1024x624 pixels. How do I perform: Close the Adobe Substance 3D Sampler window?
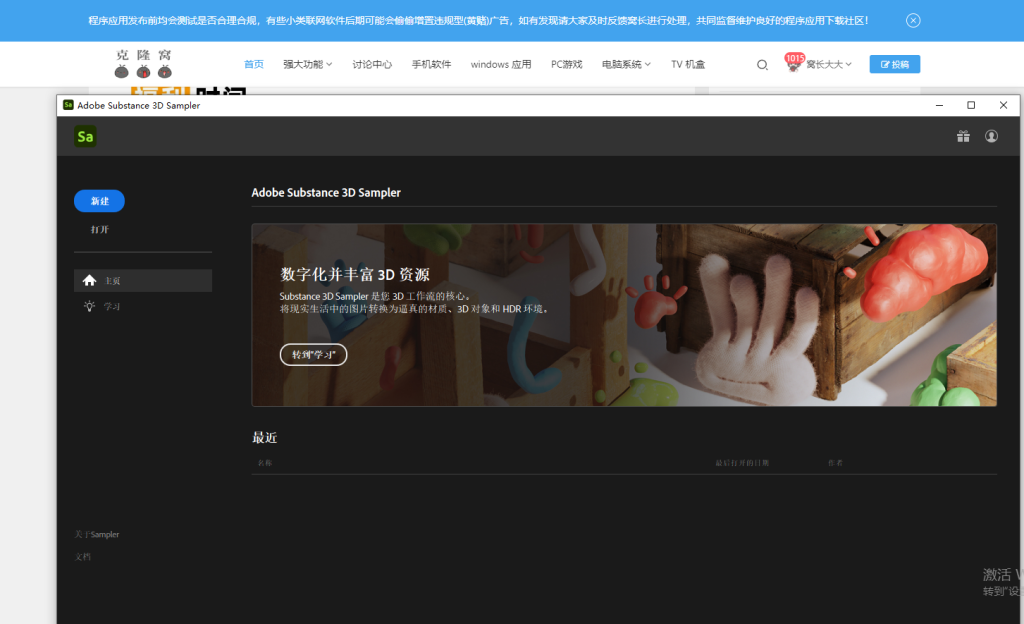[x=1003, y=105]
